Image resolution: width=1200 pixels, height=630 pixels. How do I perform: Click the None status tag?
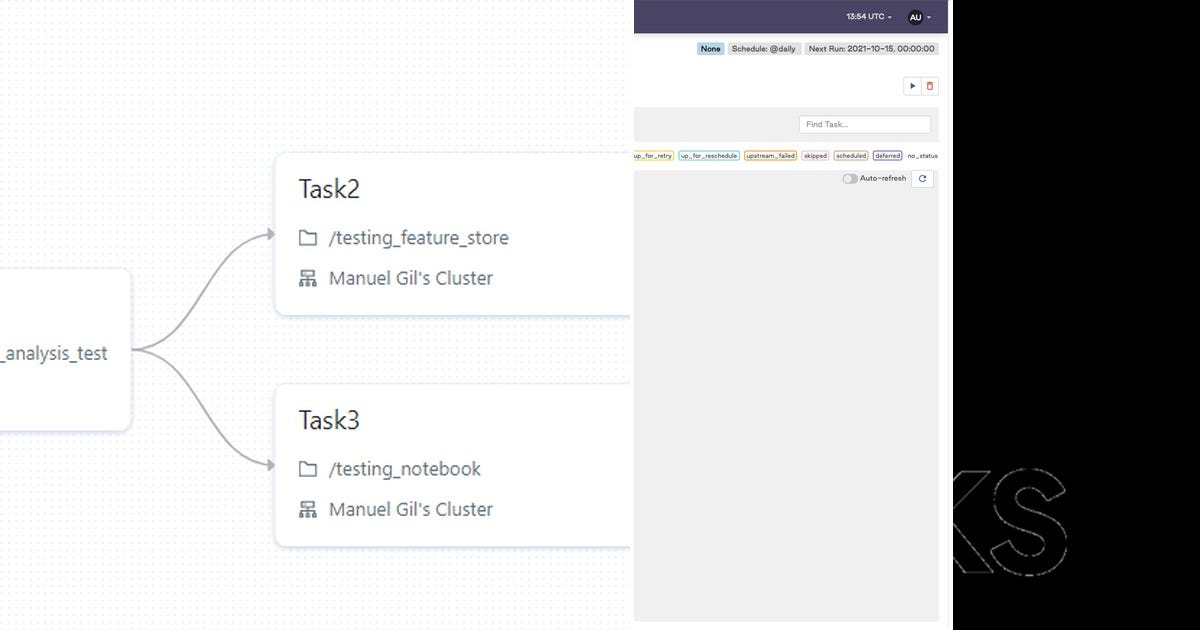coord(710,48)
